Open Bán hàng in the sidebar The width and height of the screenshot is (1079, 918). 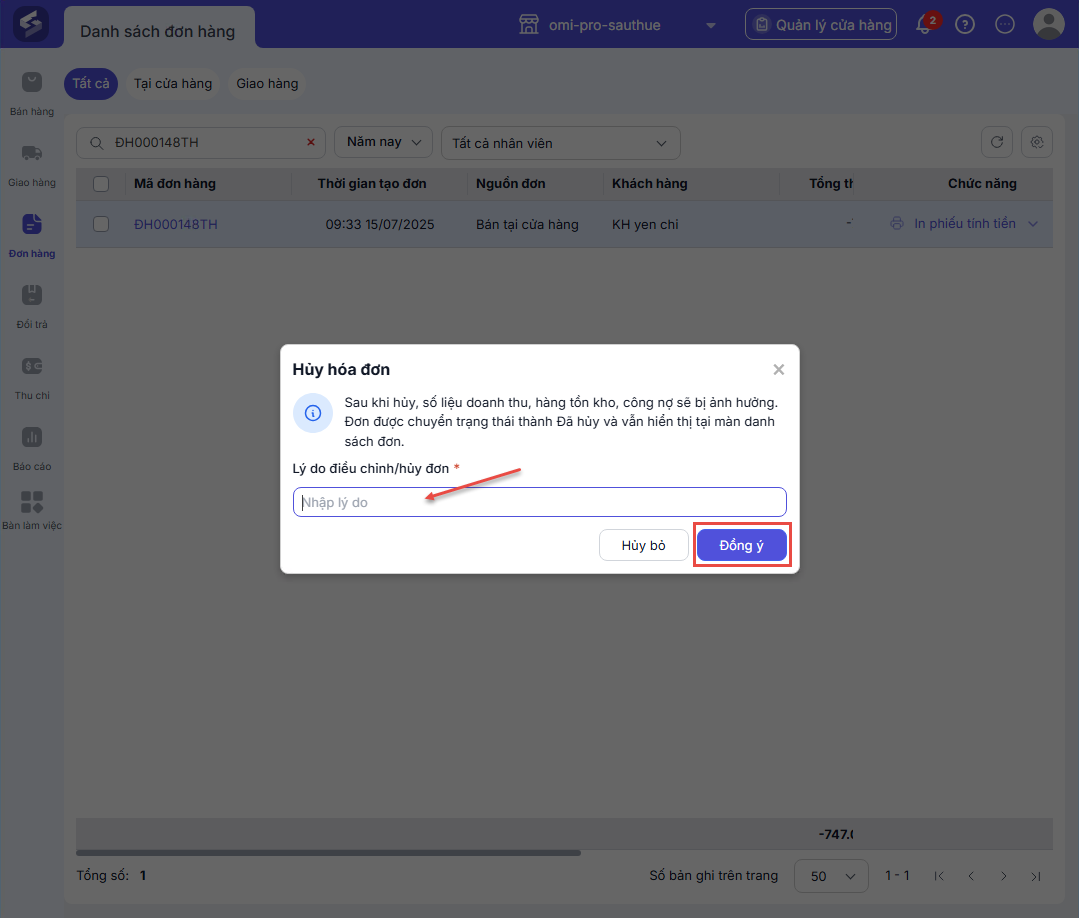coord(32,94)
